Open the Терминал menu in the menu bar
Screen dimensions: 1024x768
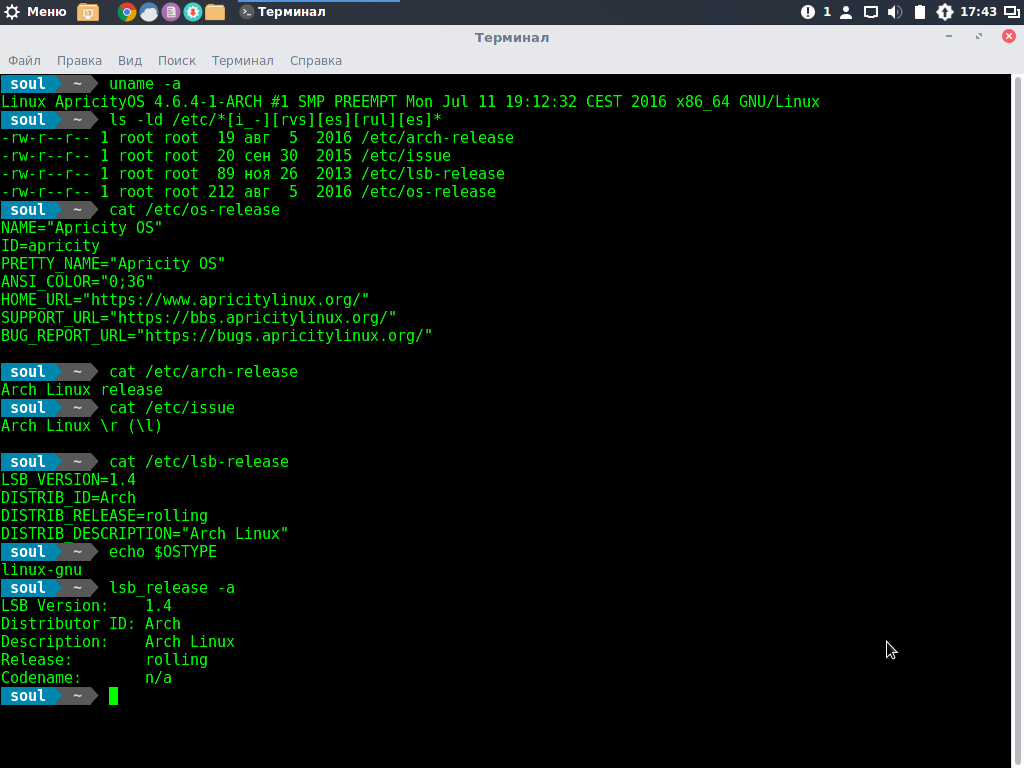242,61
